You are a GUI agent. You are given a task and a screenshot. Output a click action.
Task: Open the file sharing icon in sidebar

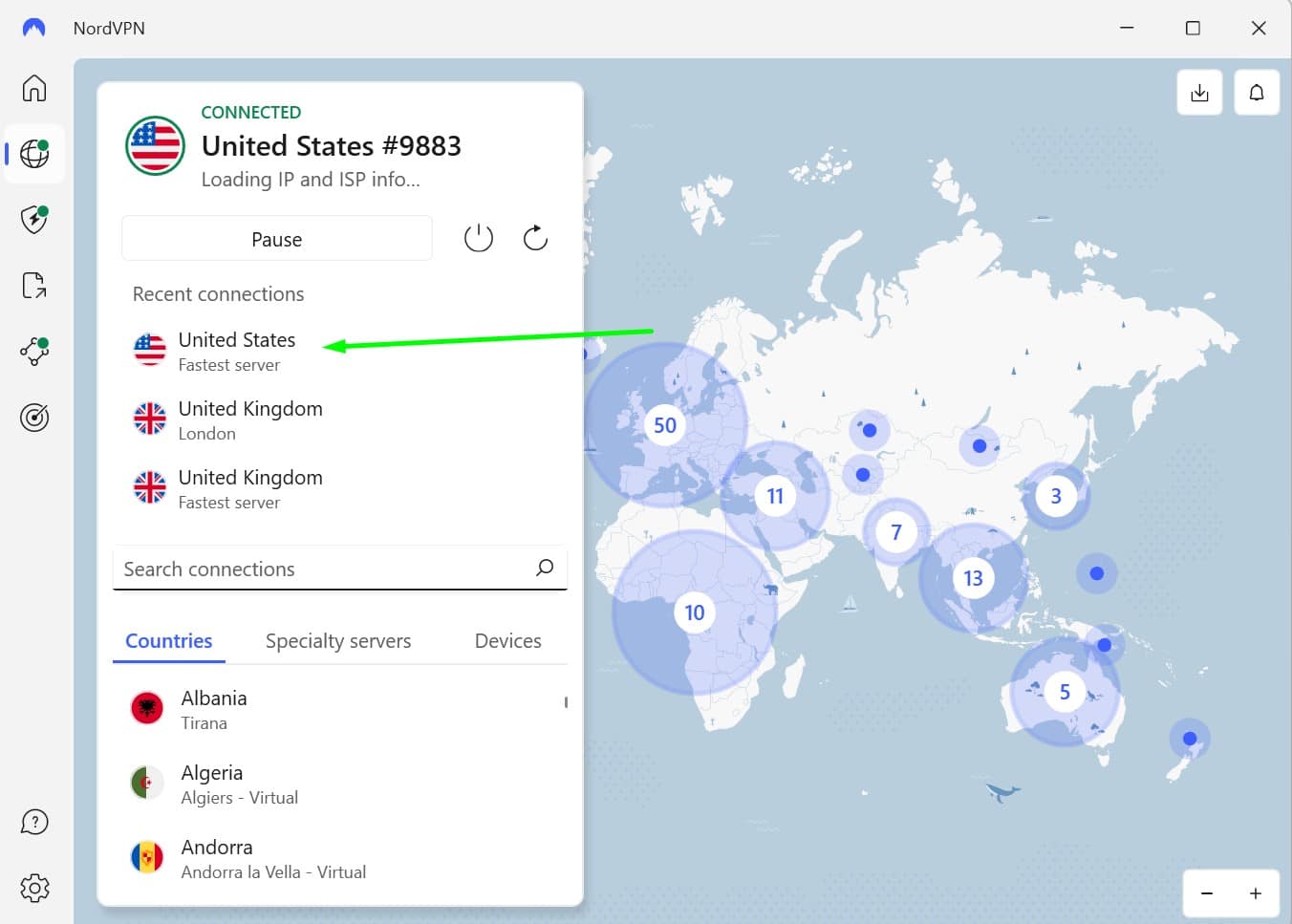click(34, 285)
